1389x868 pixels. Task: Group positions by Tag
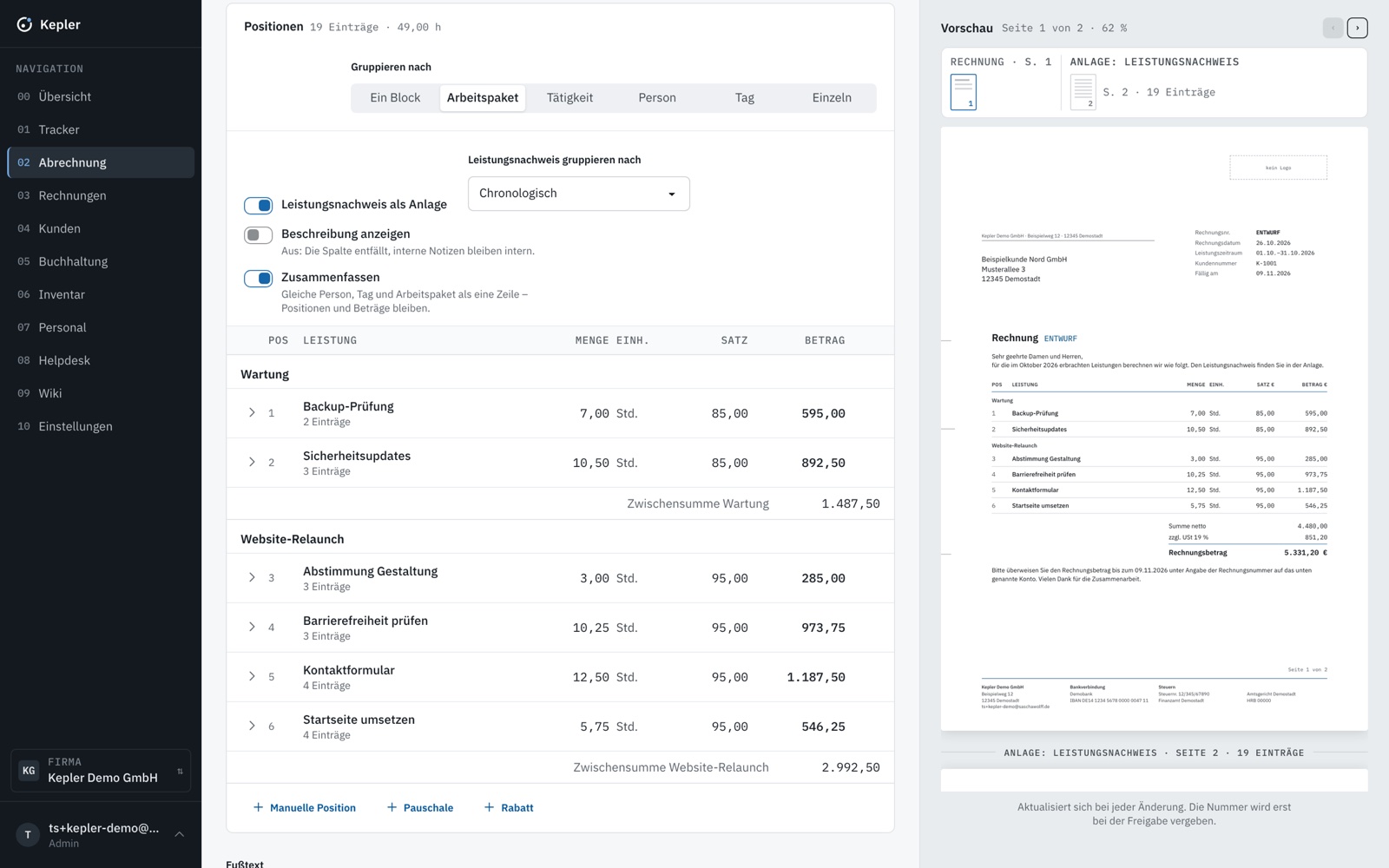coord(745,97)
